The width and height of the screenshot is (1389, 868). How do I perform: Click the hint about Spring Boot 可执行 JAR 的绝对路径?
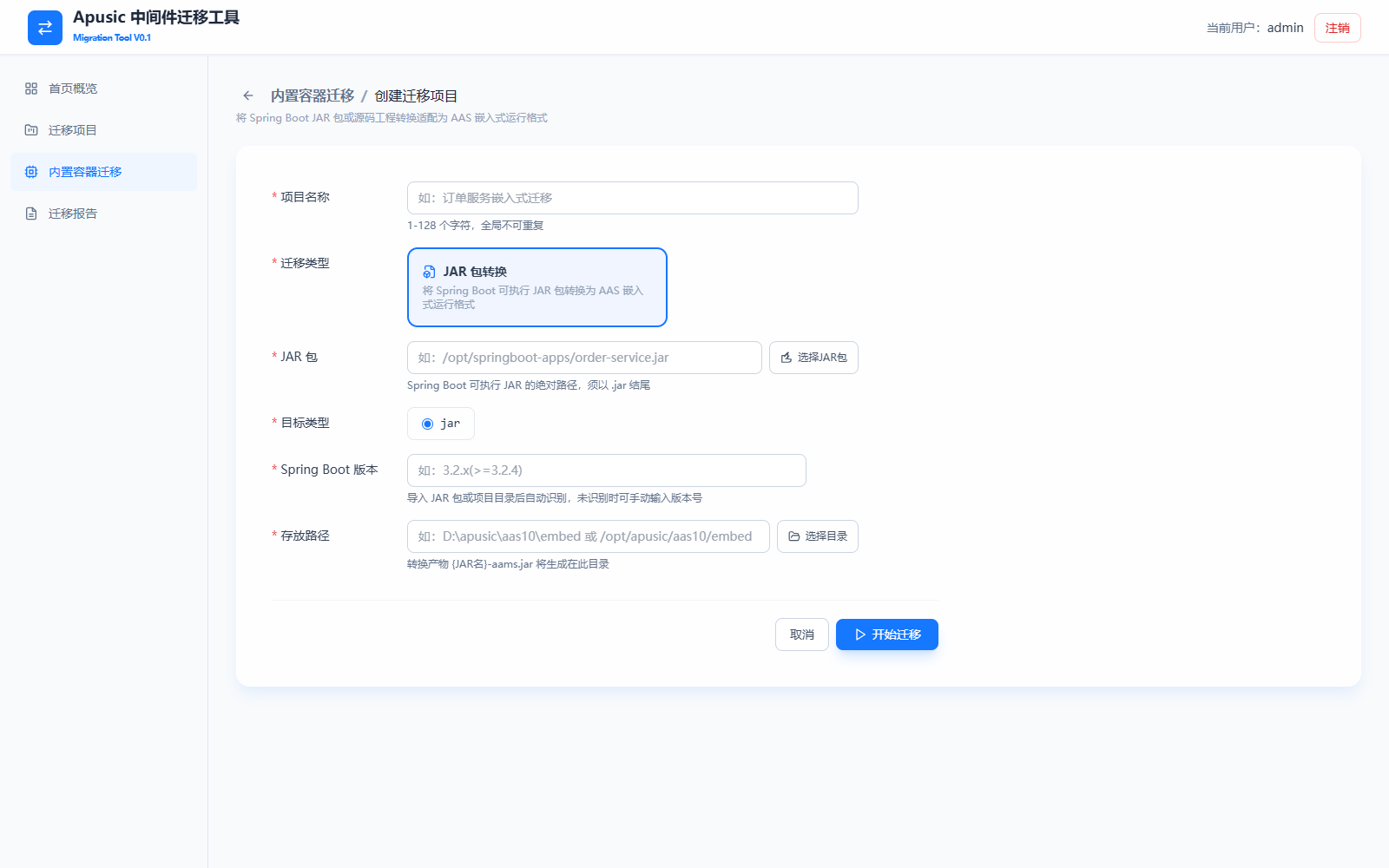[529, 385]
